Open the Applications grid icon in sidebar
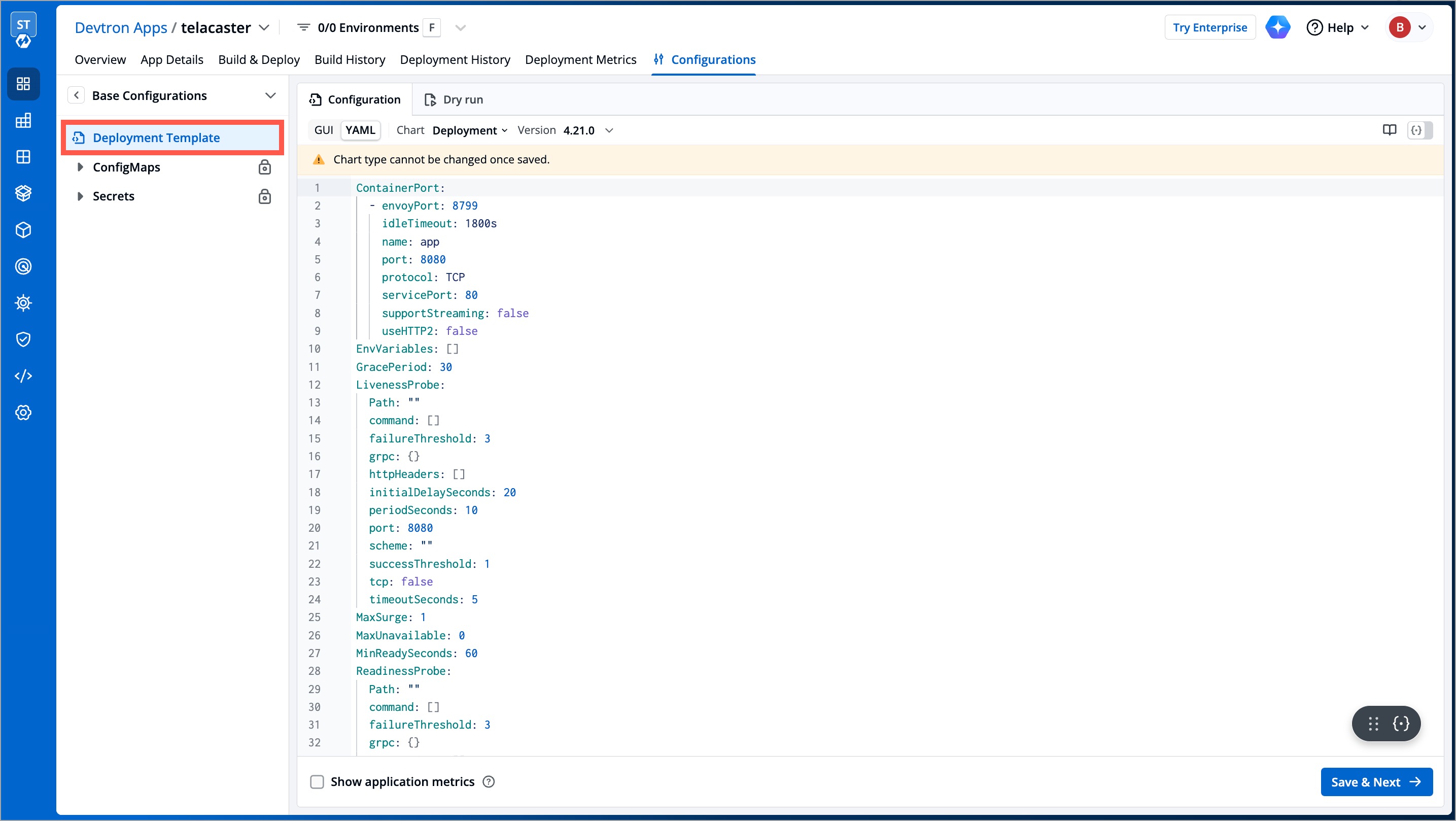 [x=23, y=84]
